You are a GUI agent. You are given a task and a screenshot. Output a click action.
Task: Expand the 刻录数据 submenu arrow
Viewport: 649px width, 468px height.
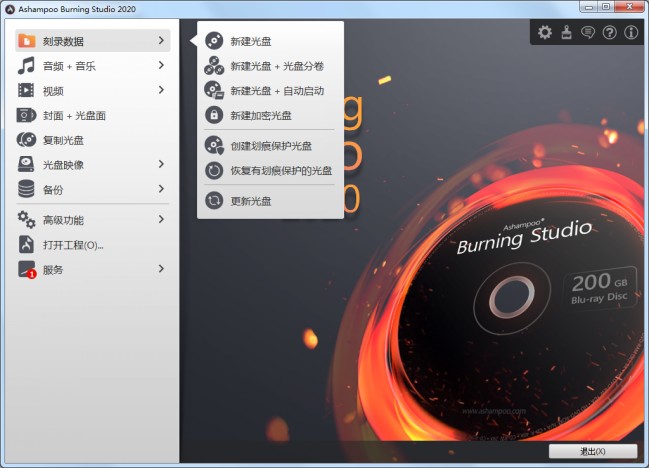(x=161, y=41)
